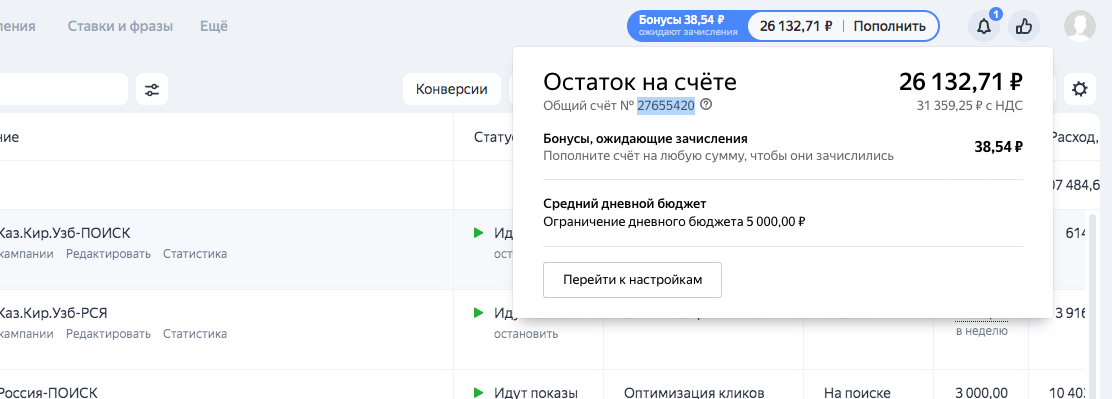Click the На поиске cell
The width and height of the screenshot is (1112, 399).
click(x=857, y=392)
